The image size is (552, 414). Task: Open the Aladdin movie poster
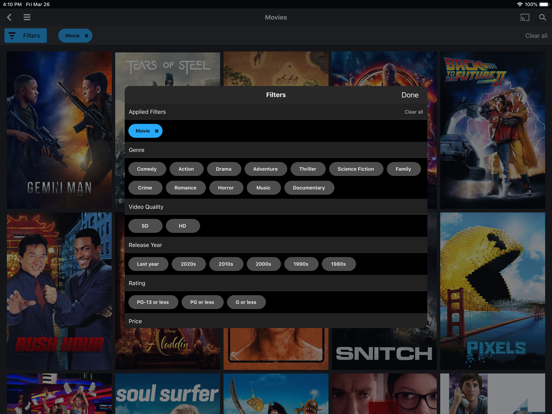168,349
